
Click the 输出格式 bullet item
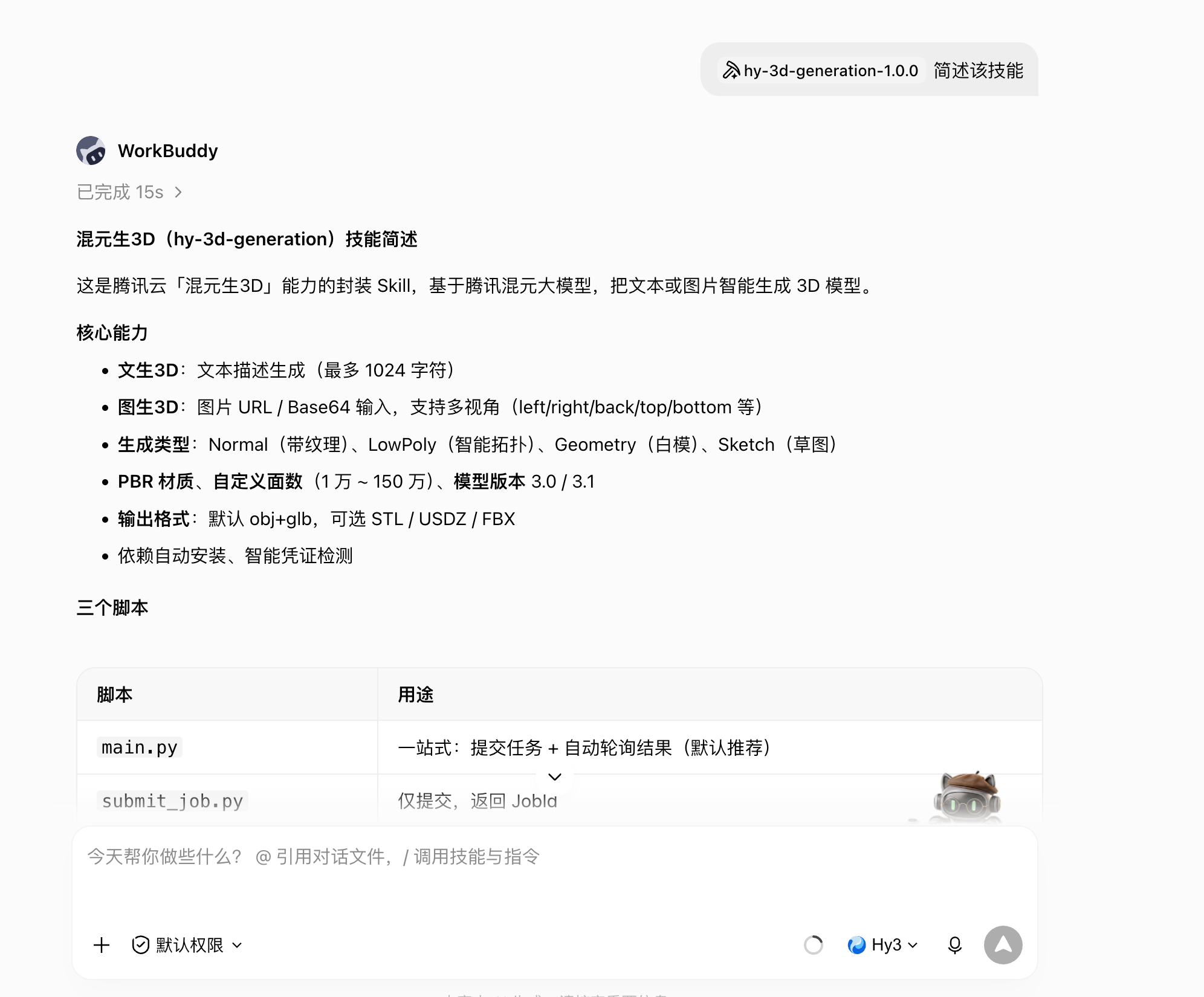click(317, 519)
